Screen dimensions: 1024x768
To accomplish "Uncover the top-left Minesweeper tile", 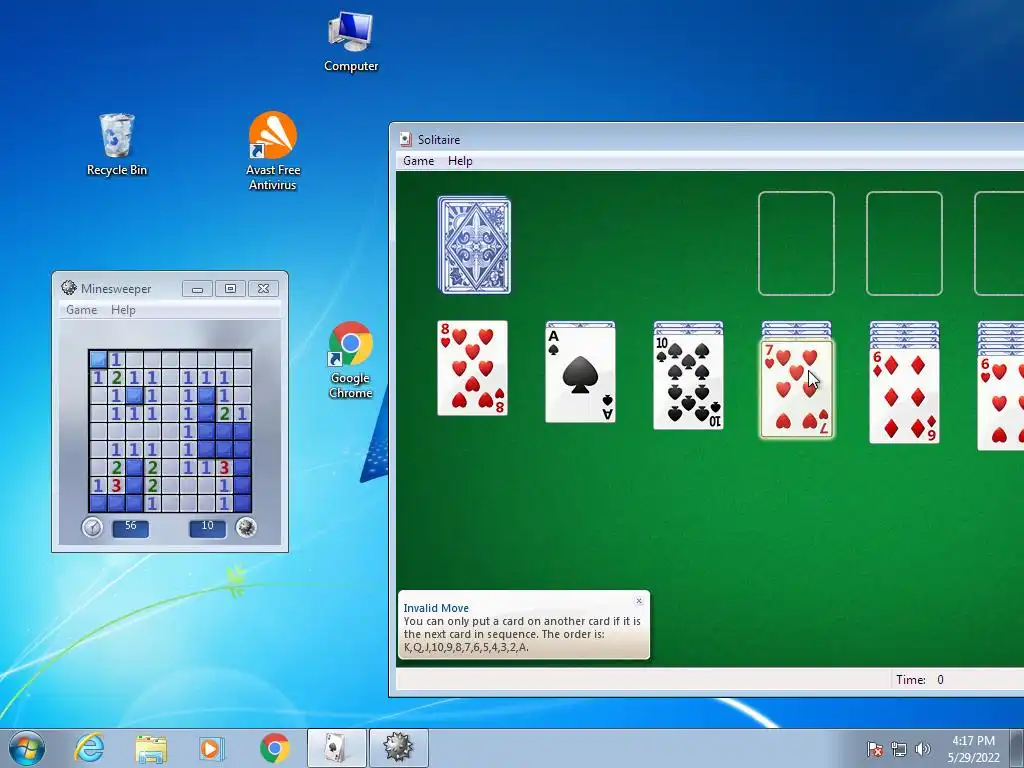I will tap(98, 359).
